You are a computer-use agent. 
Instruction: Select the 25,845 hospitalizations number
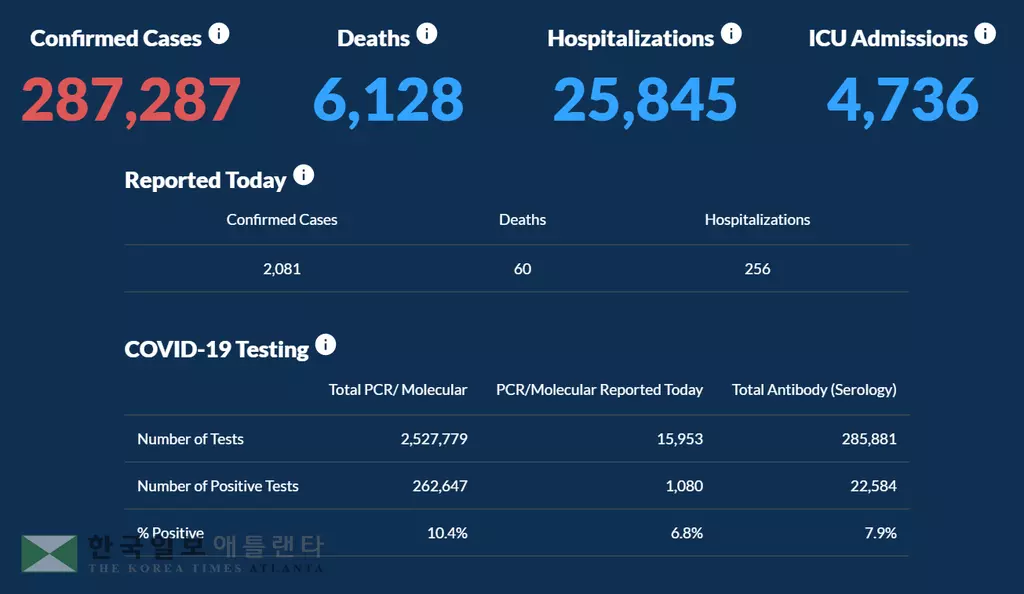[645, 100]
